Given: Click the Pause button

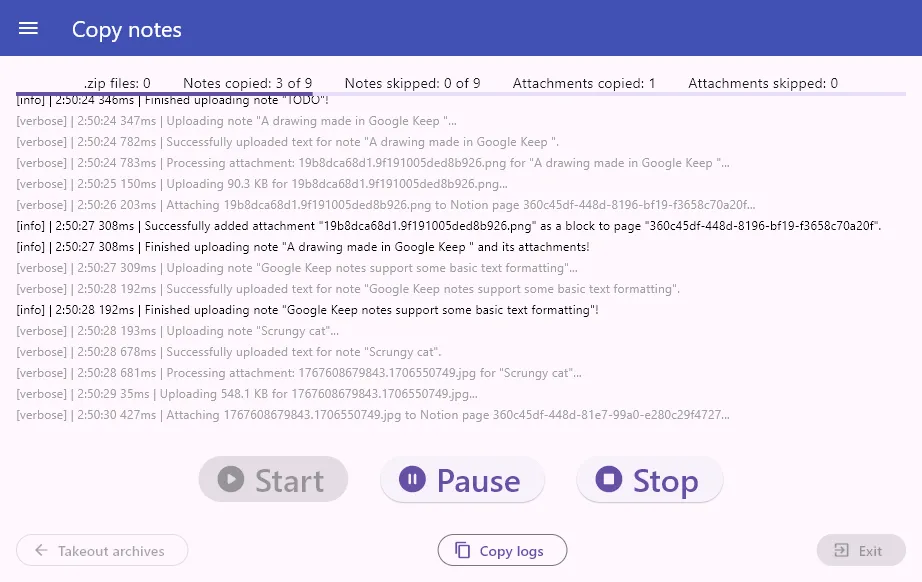Looking at the screenshot, I should 462,480.
